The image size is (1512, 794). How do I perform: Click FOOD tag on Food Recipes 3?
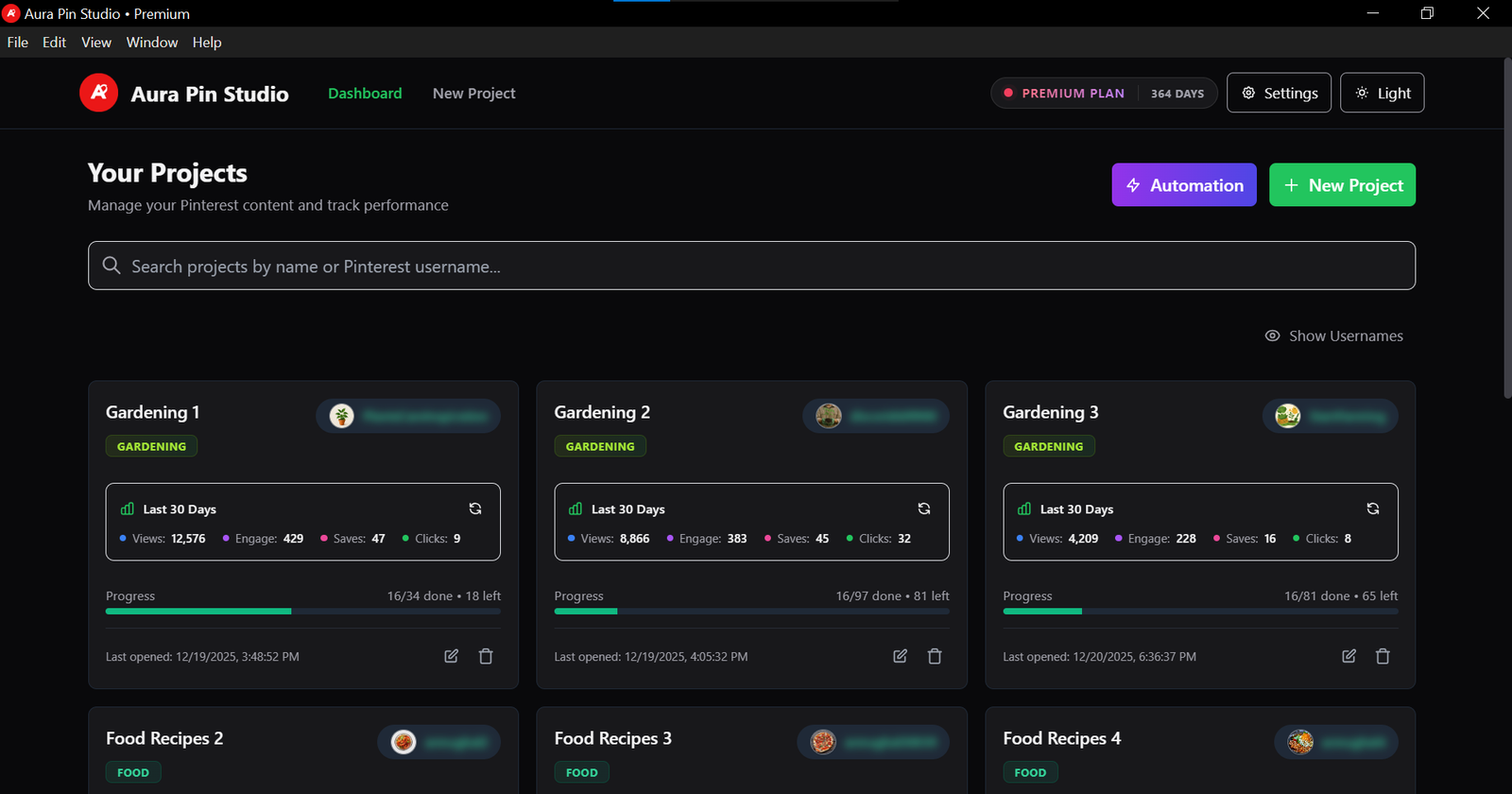pos(582,772)
